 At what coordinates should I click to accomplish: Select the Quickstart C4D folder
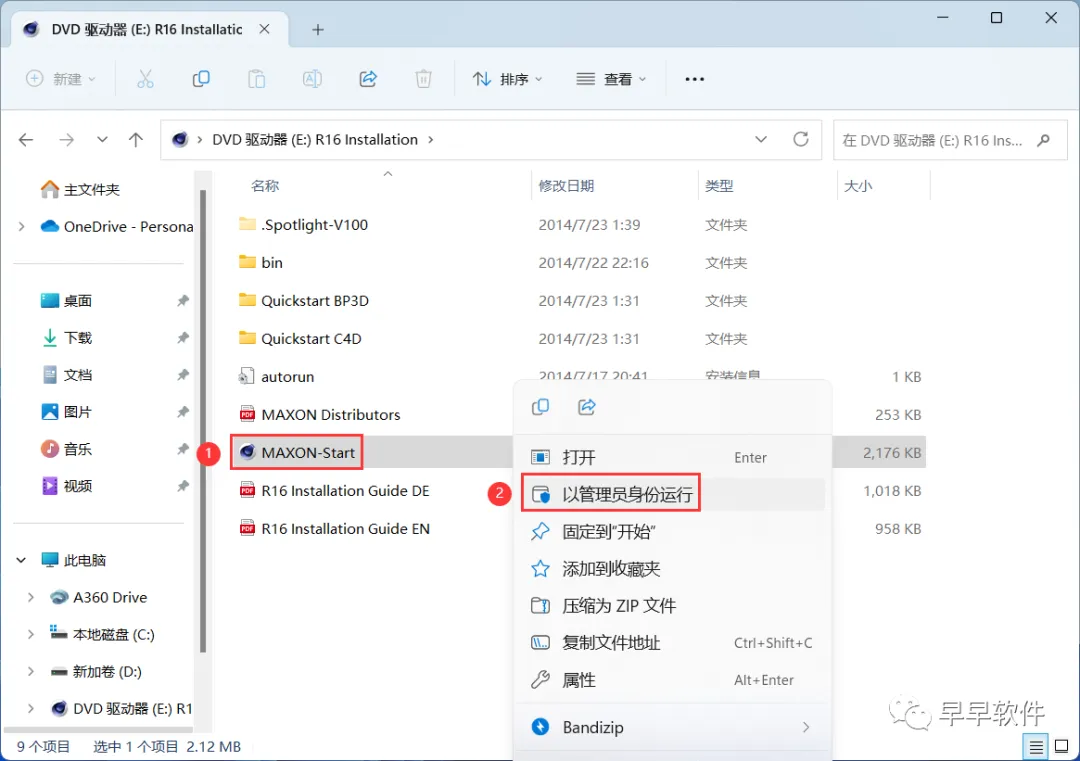[311, 338]
